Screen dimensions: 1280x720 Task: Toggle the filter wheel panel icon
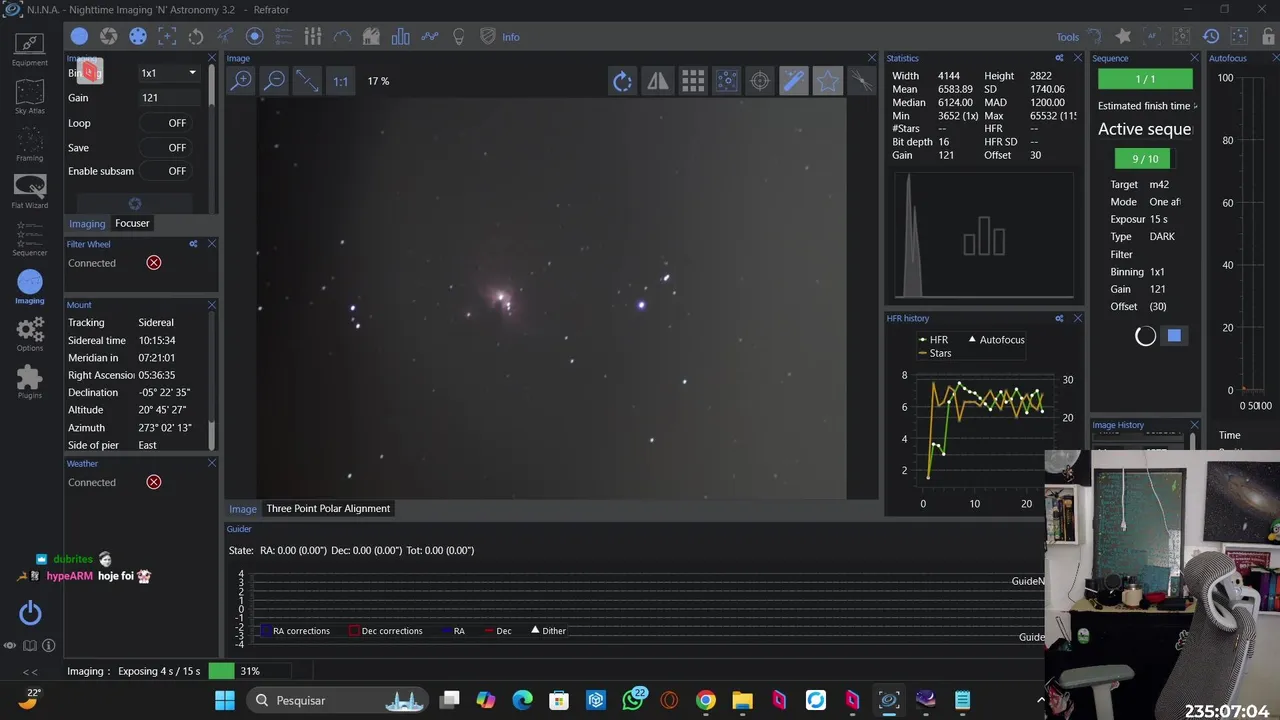pyautogui.click(x=138, y=37)
